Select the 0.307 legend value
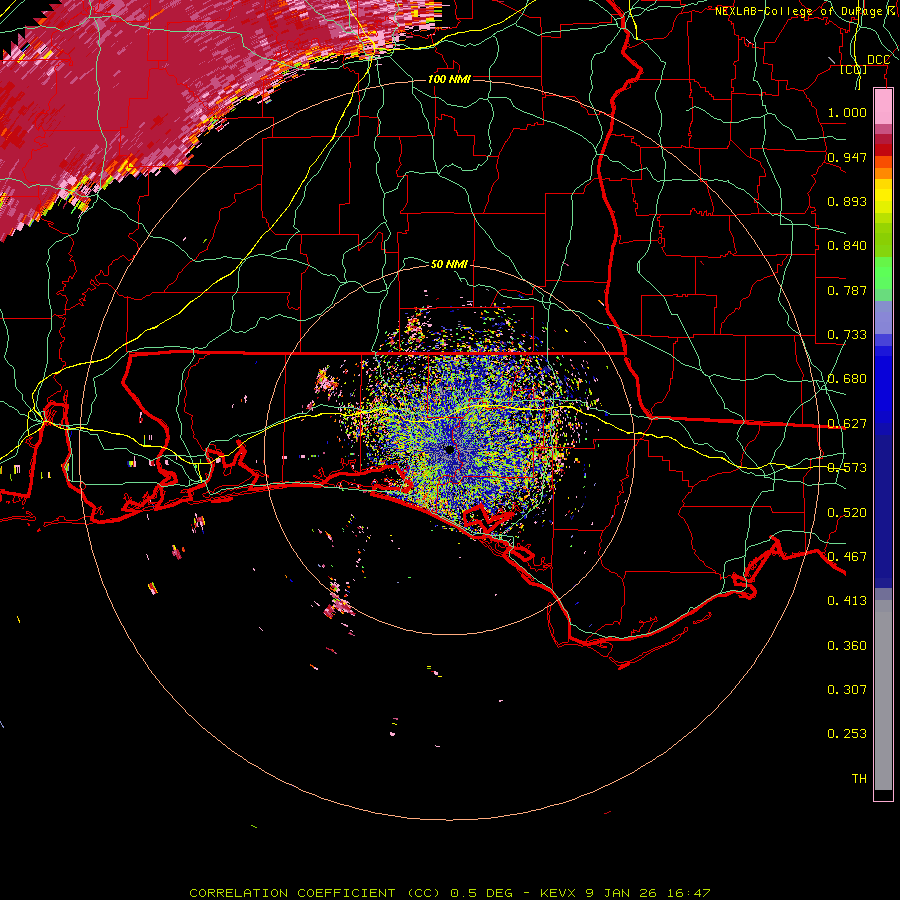The width and height of the screenshot is (900, 900). pos(847,690)
